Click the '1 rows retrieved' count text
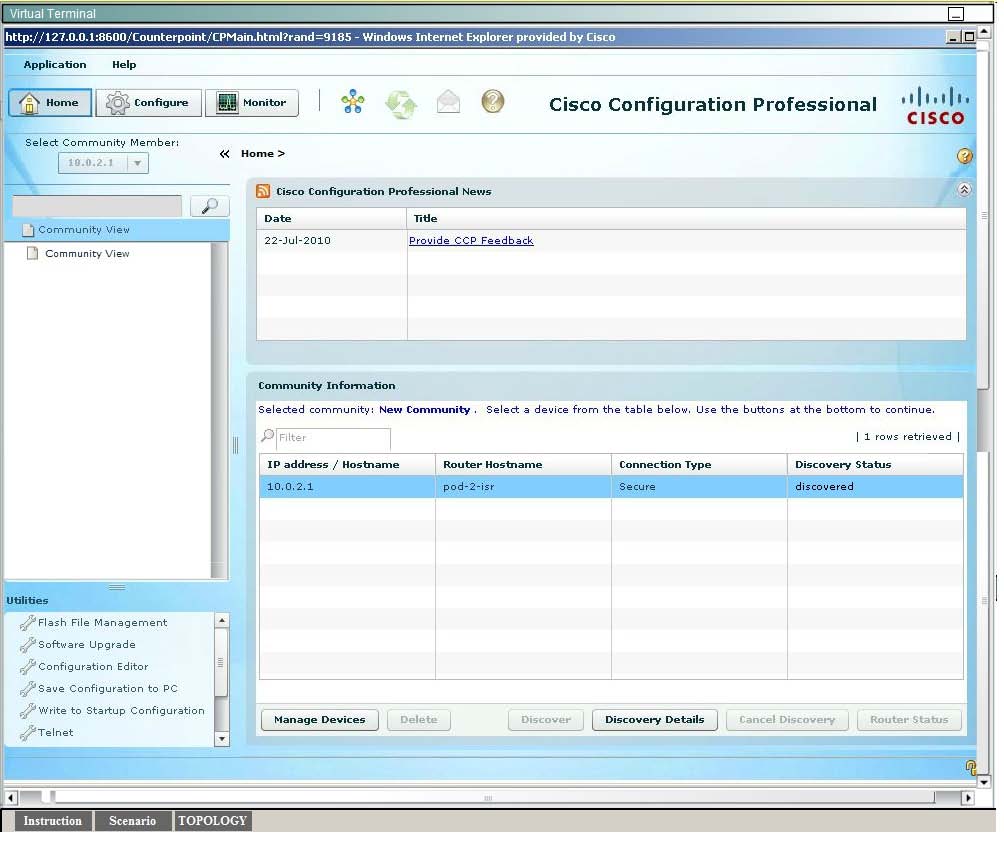 [907, 437]
